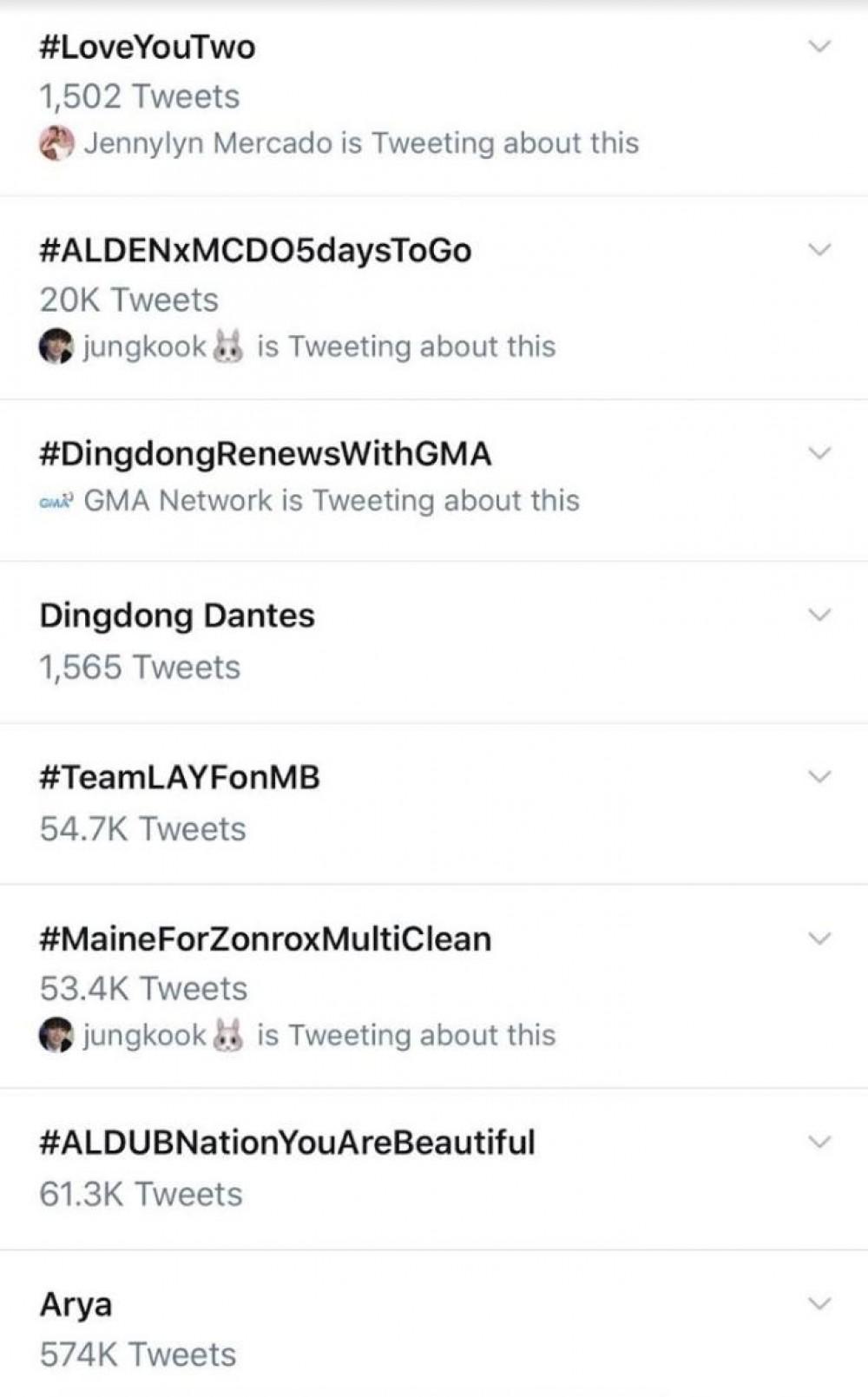Expand chevron for #ALDUBNationYouAreBeautiful
The width and height of the screenshot is (868, 1397).
click(819, 1142)
